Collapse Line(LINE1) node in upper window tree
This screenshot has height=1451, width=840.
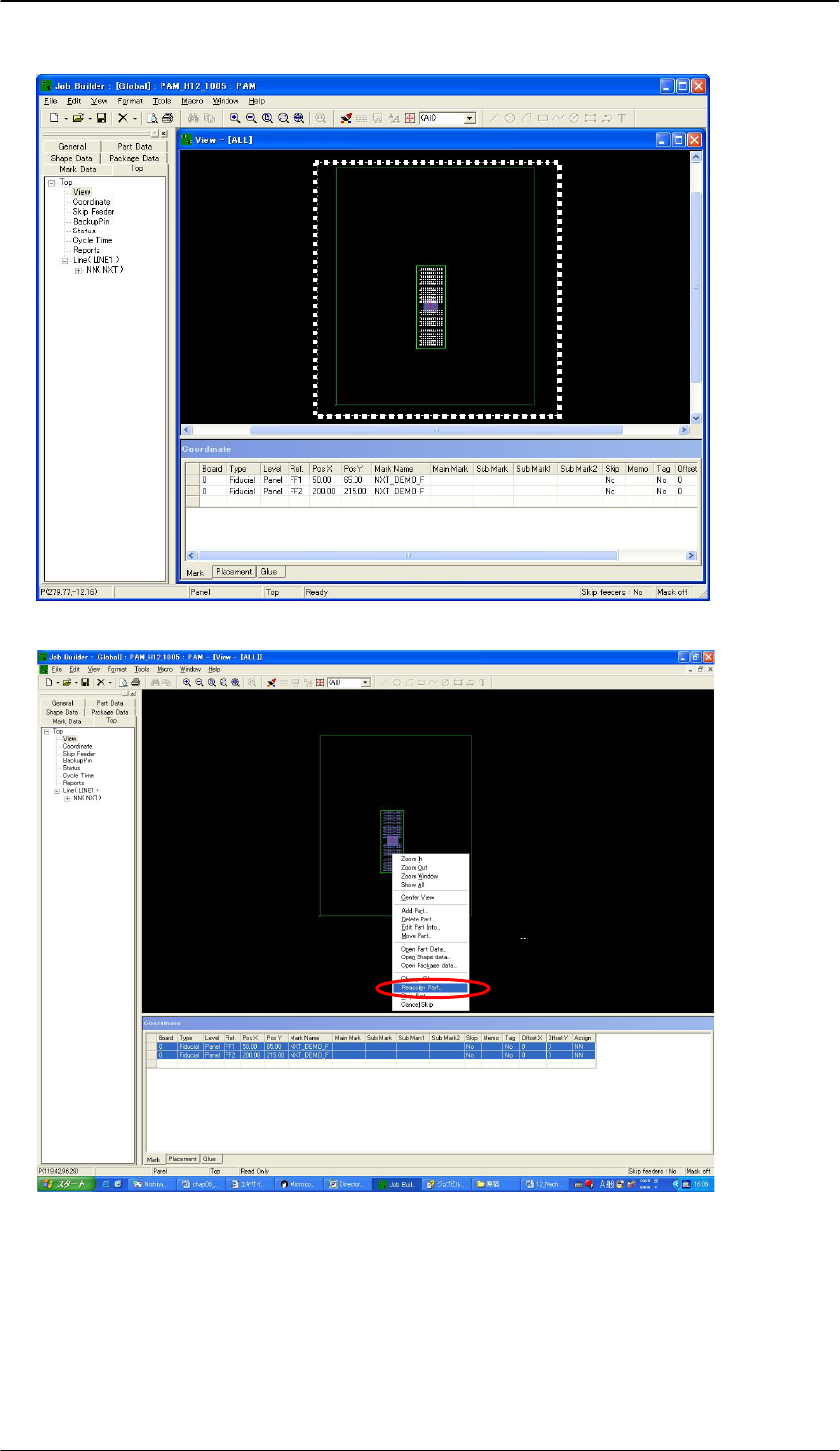[65, 260]
